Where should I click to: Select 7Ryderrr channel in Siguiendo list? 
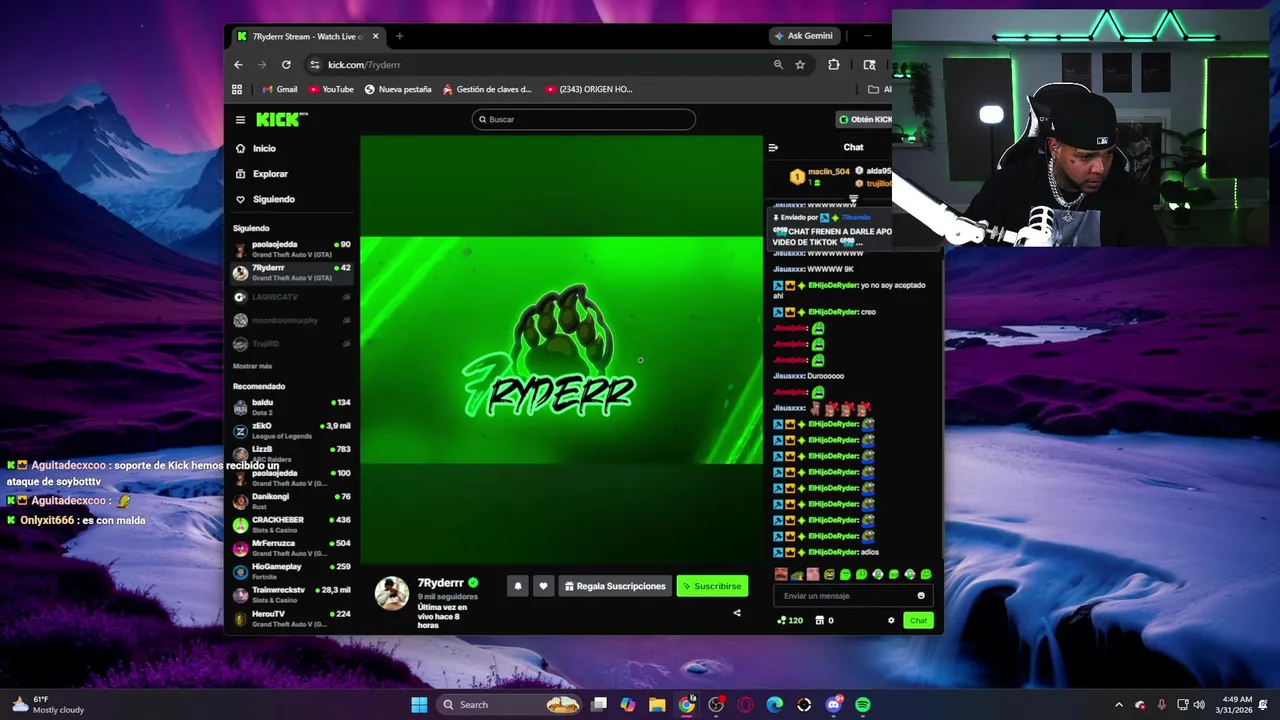(x=292, y=272)
